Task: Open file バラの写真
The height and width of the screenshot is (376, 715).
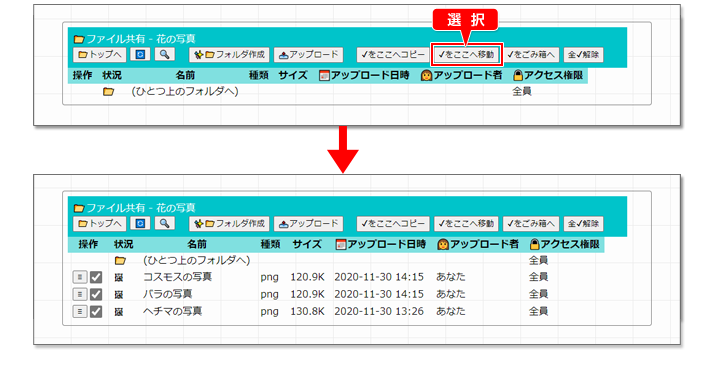Action: pyautogui.click(x=167, y=294)
